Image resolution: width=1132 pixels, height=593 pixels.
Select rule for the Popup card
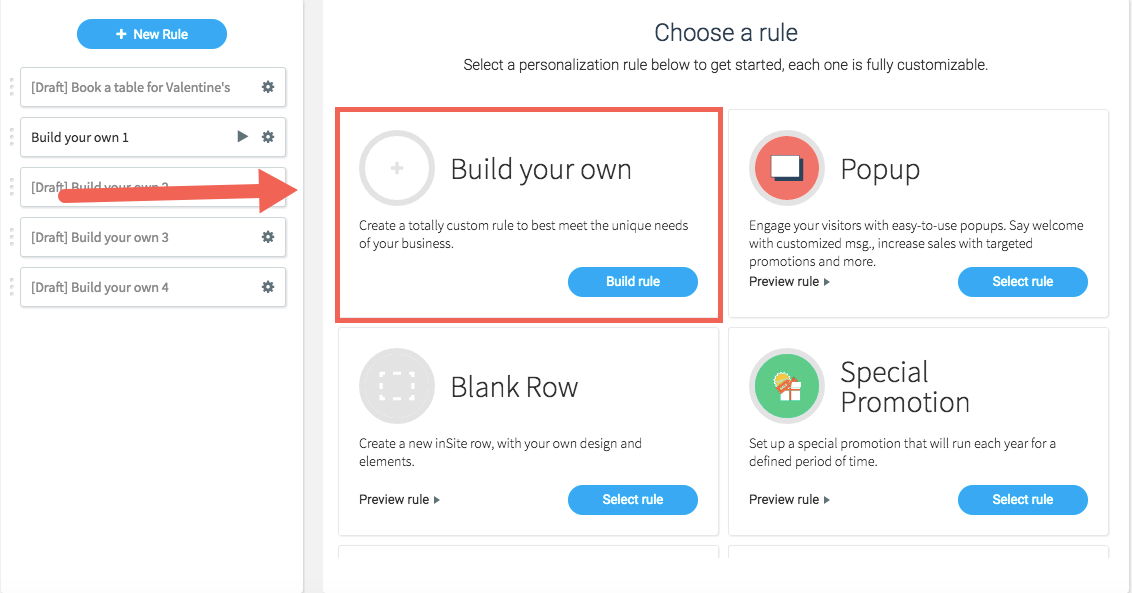pos(1022,282)
